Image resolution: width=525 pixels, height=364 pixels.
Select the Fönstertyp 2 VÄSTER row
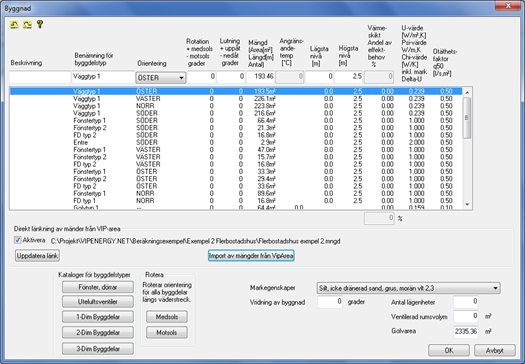236,157
